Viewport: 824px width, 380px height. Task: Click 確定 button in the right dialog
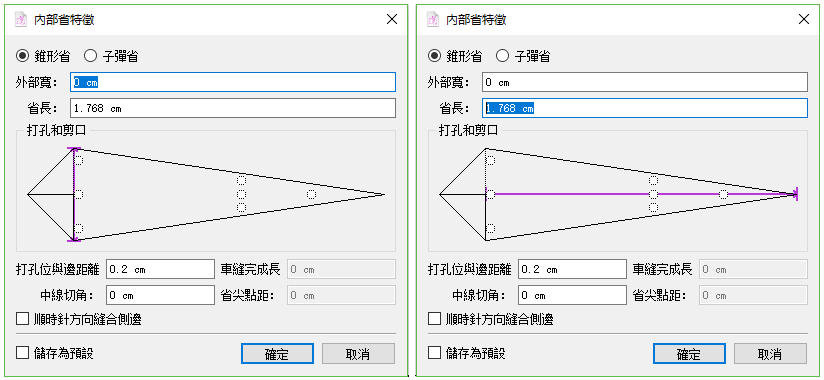[689, 354]
